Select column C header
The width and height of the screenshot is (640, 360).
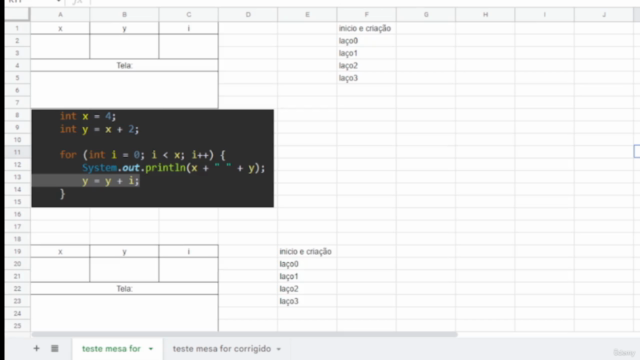[x=189, y=15]
